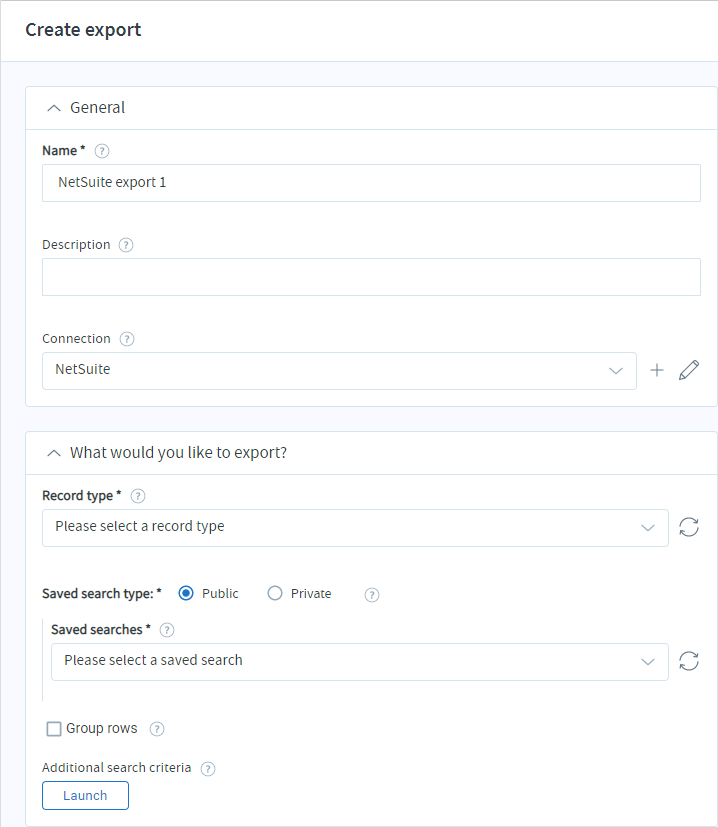
Task: Add a new connection with plus icon
Action: [x=657, y=370]
